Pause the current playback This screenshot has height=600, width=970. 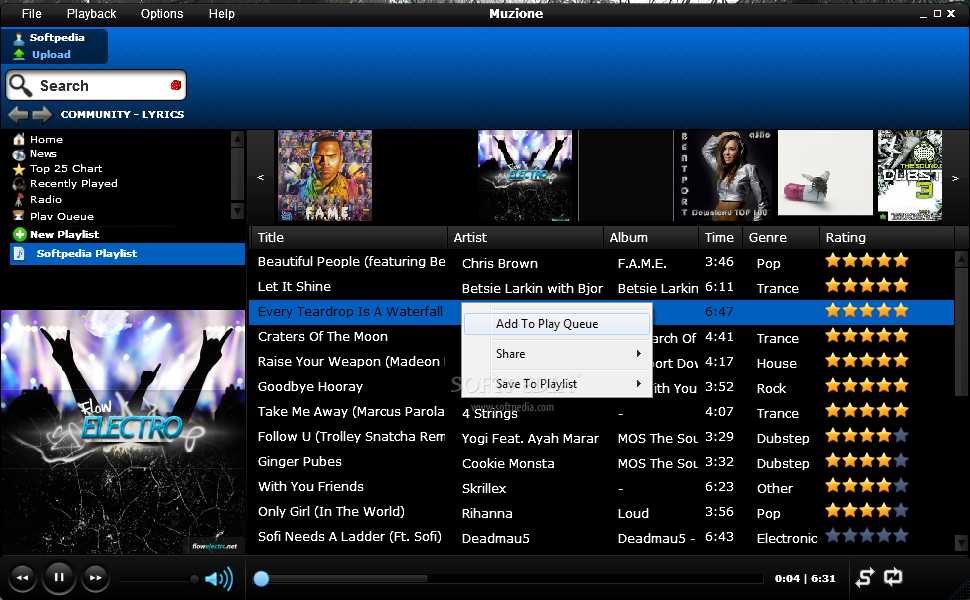tap(59, 577)
